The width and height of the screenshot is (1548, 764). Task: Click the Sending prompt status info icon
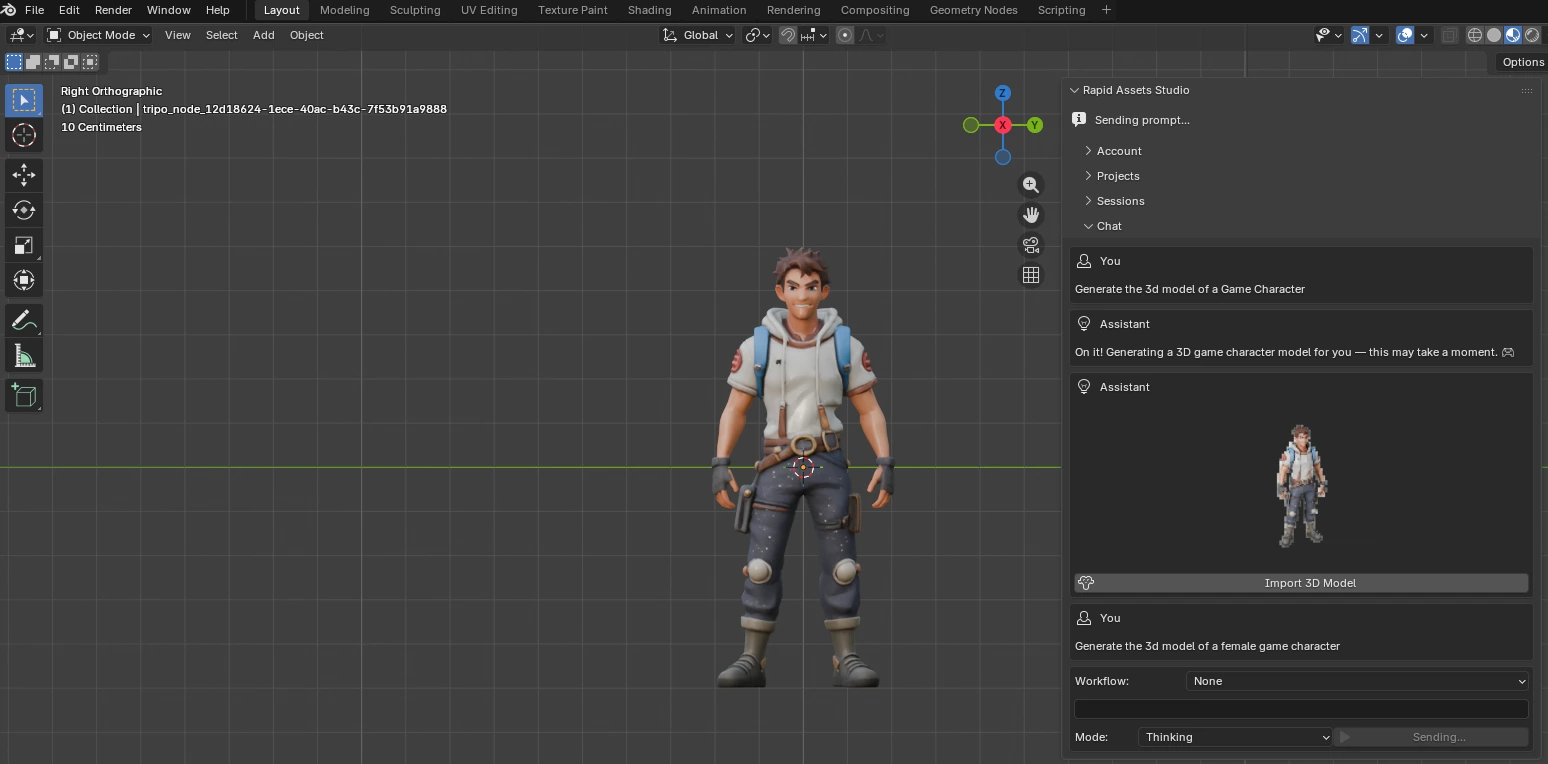click(x=1078, y=119)
